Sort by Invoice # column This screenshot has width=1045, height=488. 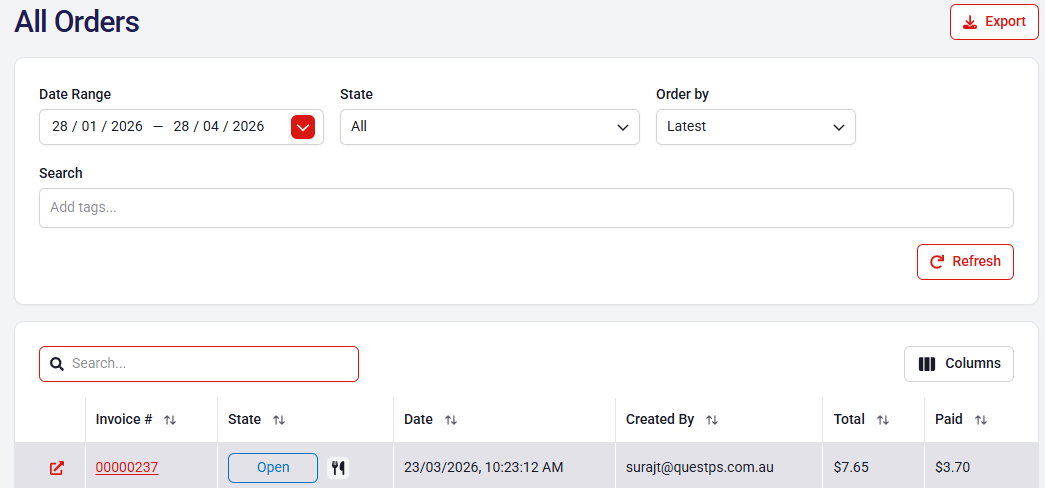pyautogui.click(x=170, y=420)
